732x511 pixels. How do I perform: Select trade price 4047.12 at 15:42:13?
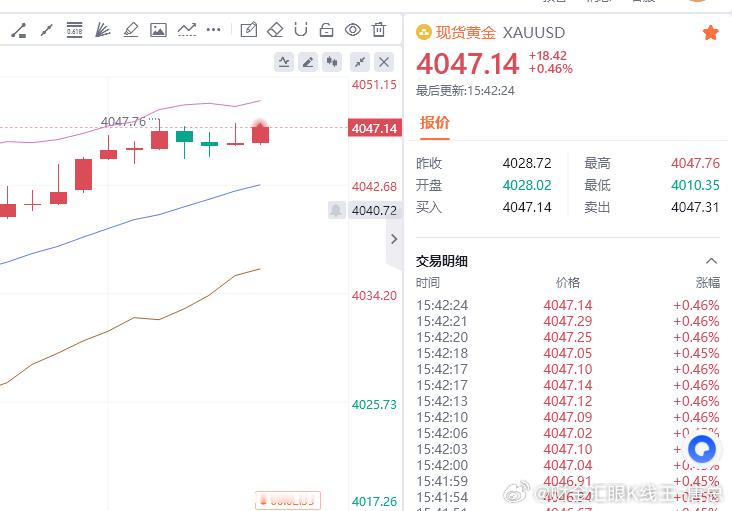pyautogui.click(x=568, y=401)
